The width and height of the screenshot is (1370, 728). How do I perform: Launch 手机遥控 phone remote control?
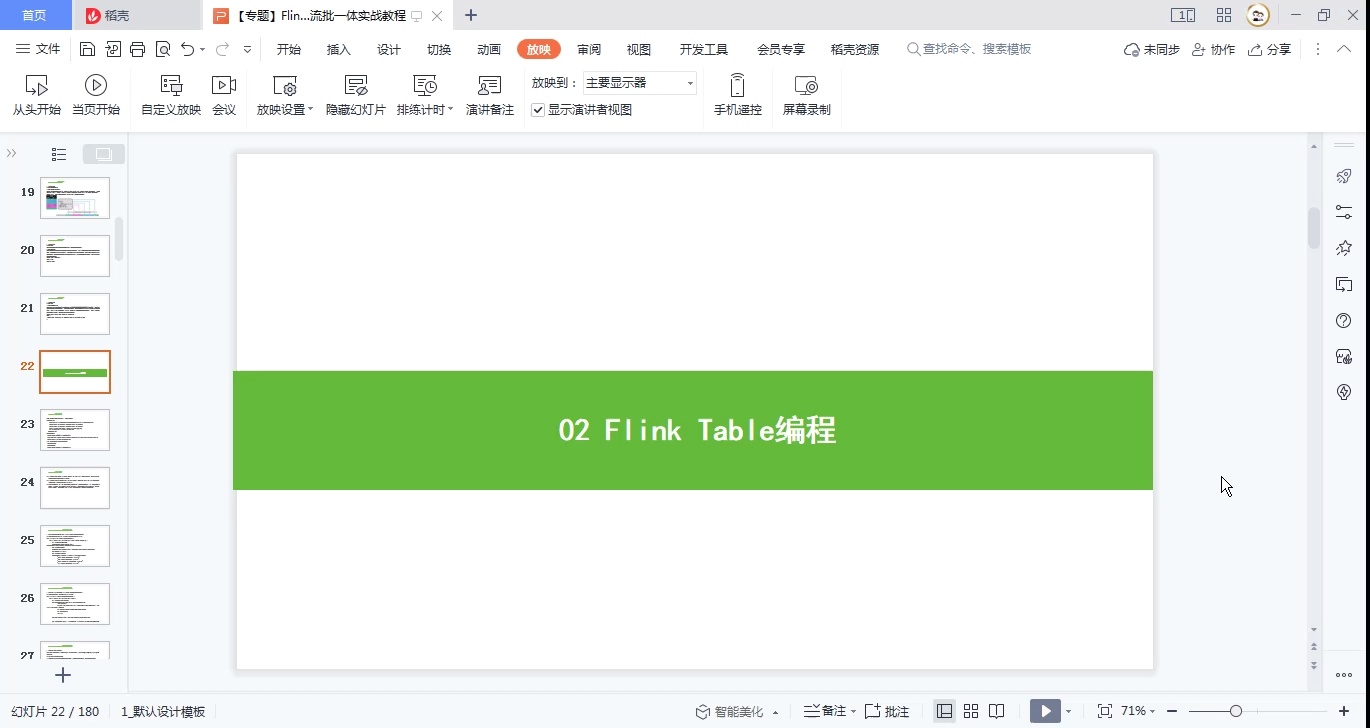(737, 94)
